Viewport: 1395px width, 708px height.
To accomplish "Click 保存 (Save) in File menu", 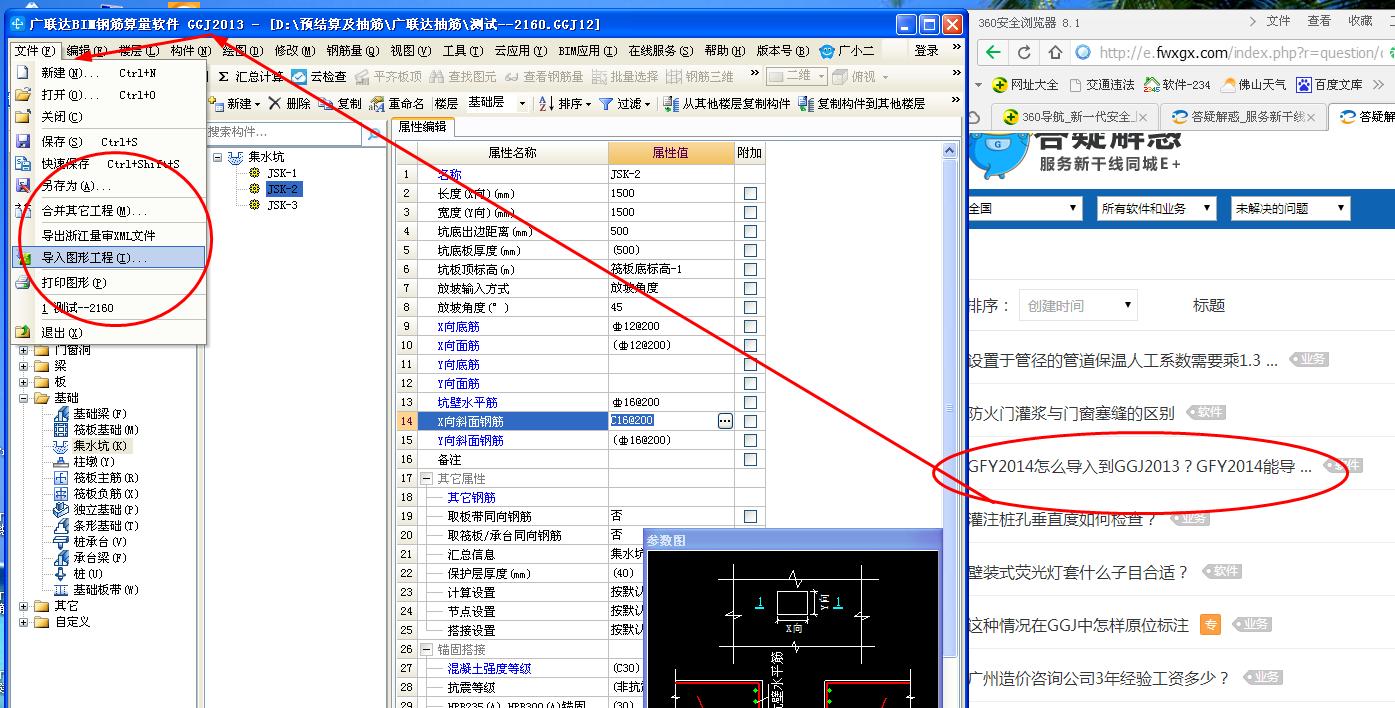I will (x=108, y=142).
